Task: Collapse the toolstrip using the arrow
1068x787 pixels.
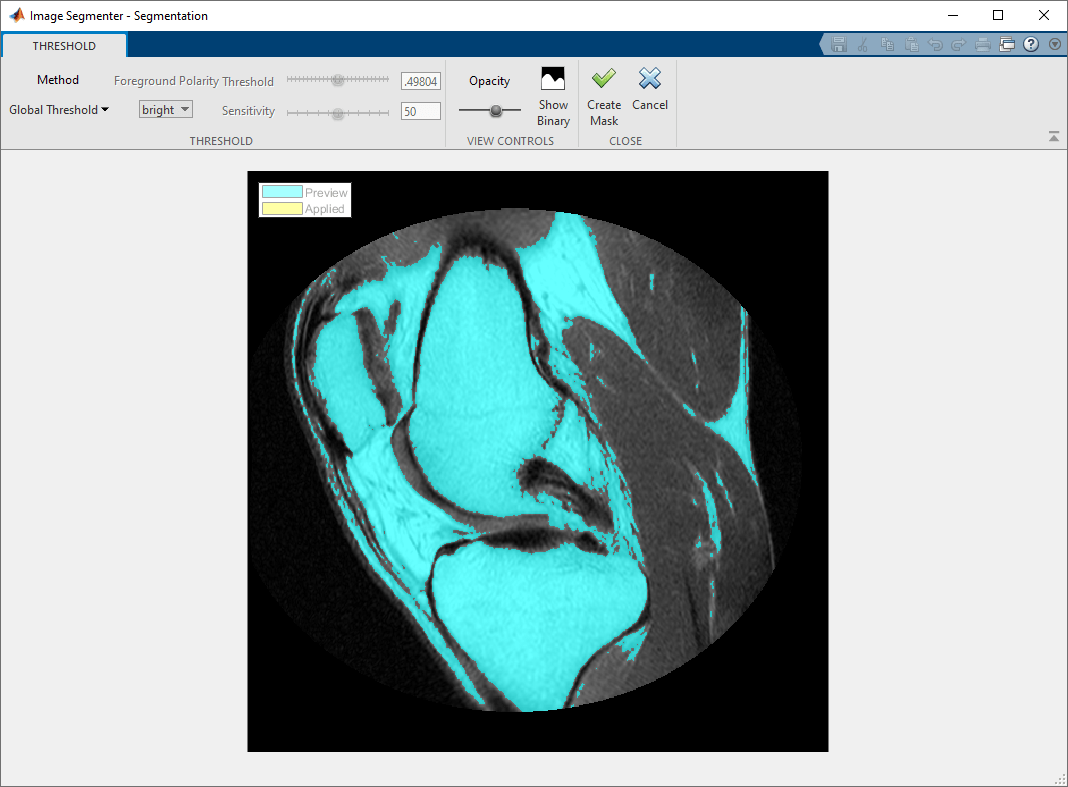Action: coord(1054,137)
